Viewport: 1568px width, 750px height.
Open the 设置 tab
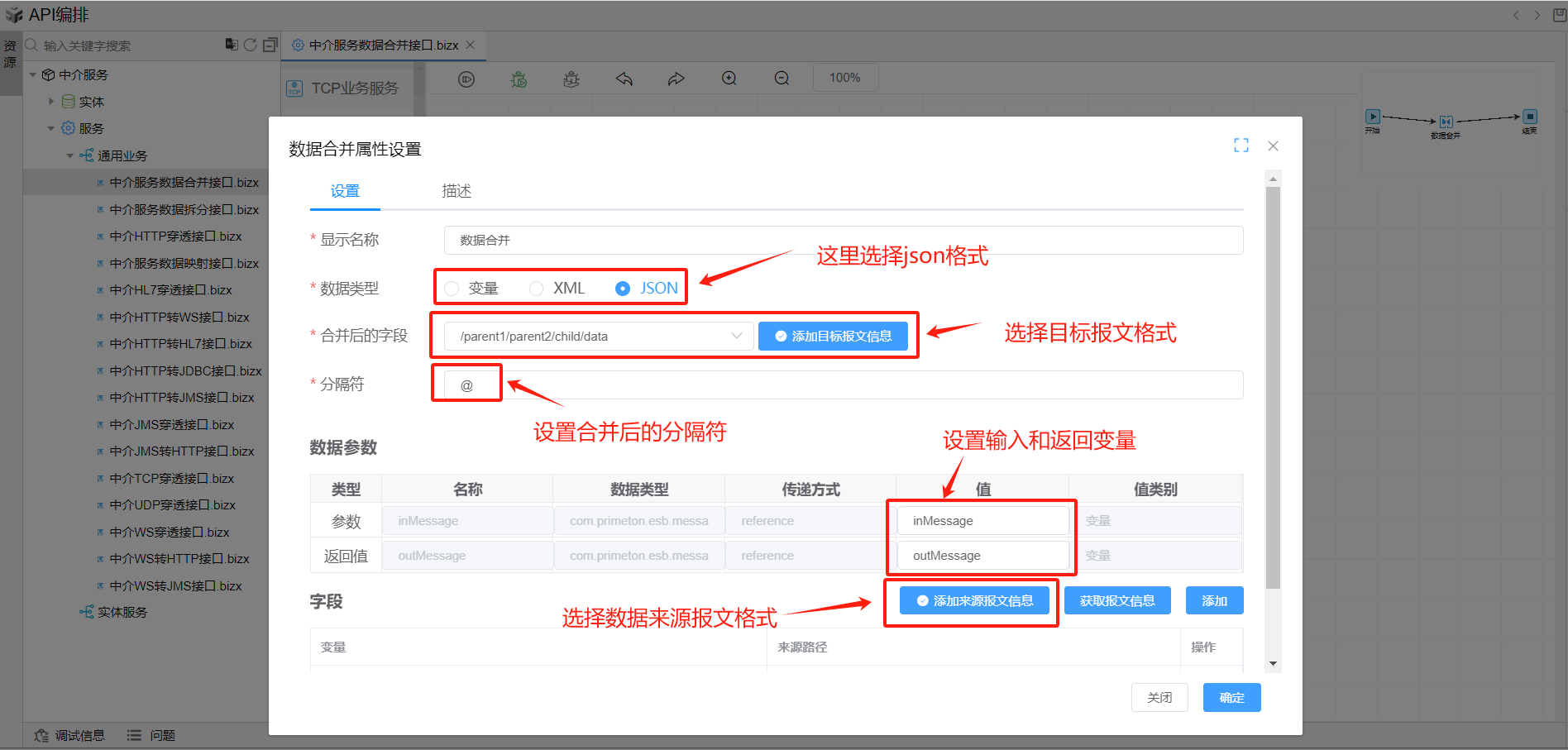345,191
